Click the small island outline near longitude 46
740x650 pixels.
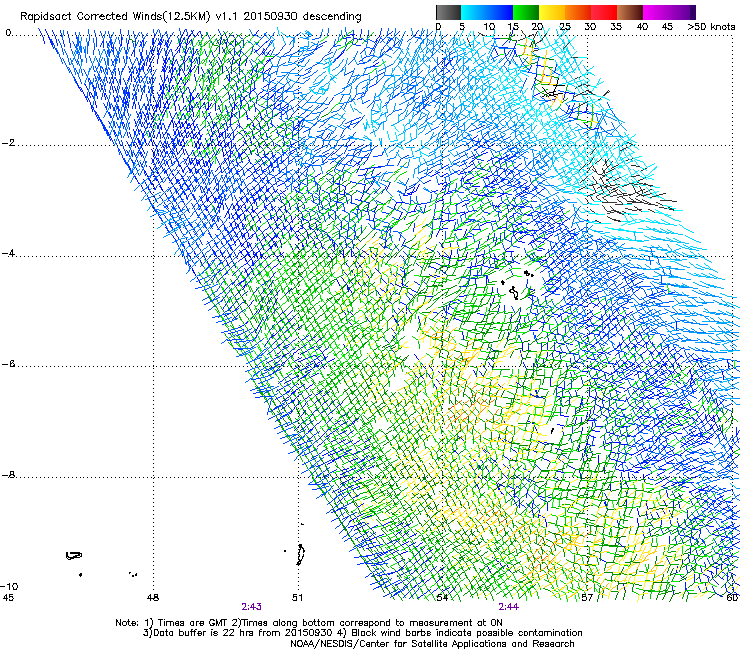coord(74,556)
